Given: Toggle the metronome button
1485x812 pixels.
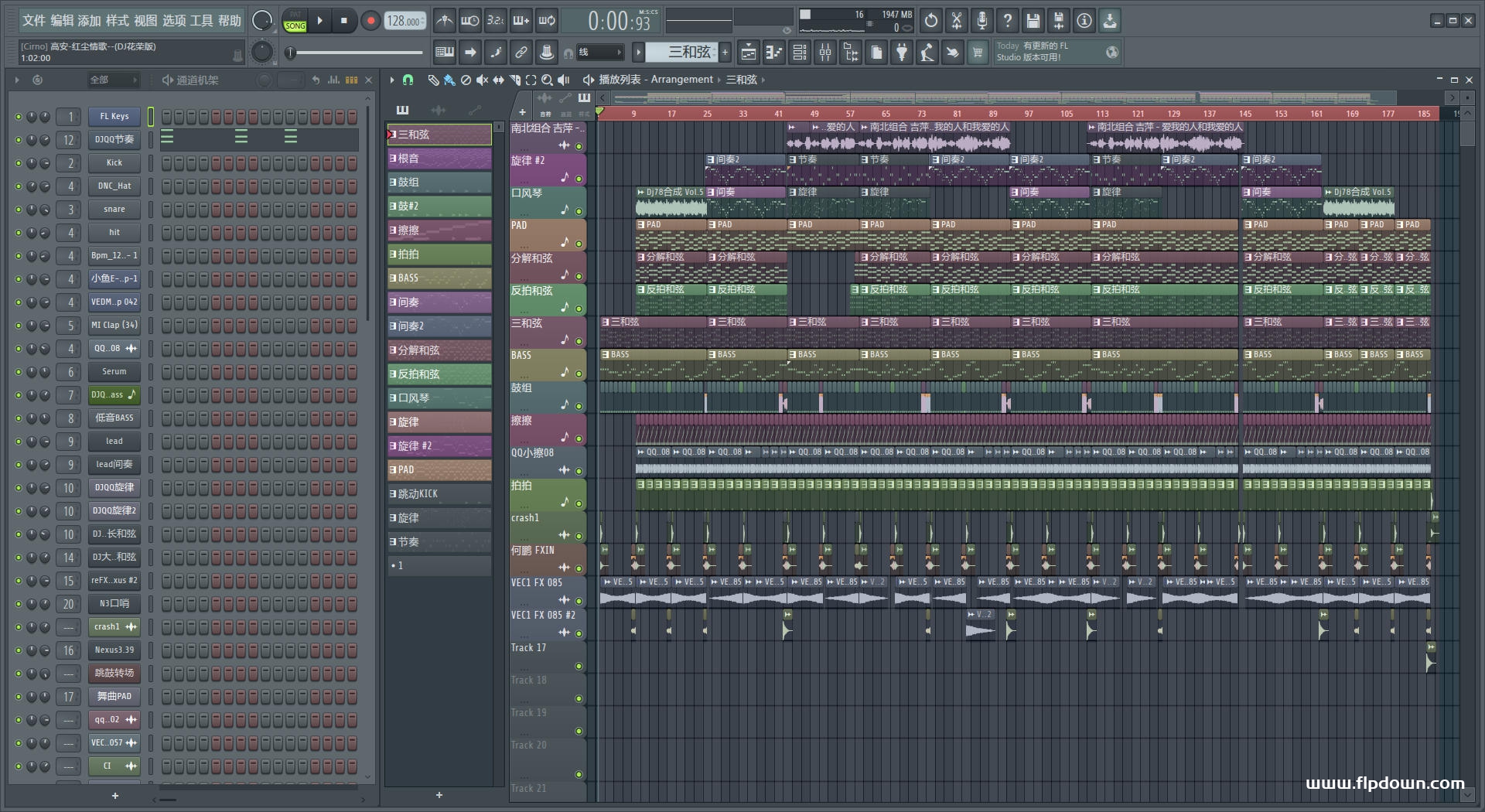Looking at the screenshot, I should click(x=444, y=21).
